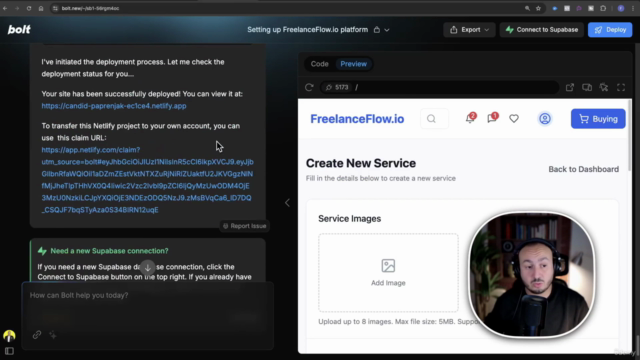Open preview in a new tab
Image resolution: width=640 pixels, height=360 pixels.
[570, 87]
